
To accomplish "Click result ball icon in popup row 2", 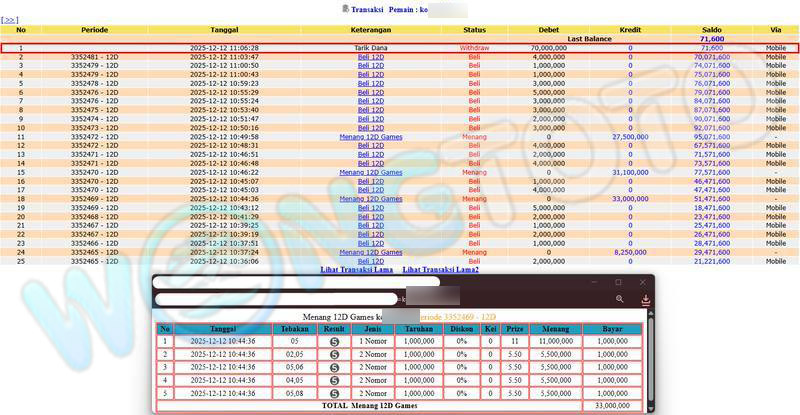I will click(x=333, y=354).
